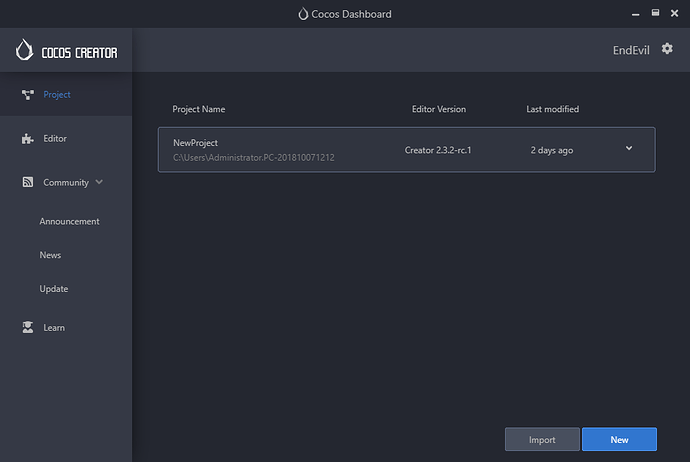Click the Community feed icon
The height and width of the screenshot is (462, 690).
click(x=28, y=182)
